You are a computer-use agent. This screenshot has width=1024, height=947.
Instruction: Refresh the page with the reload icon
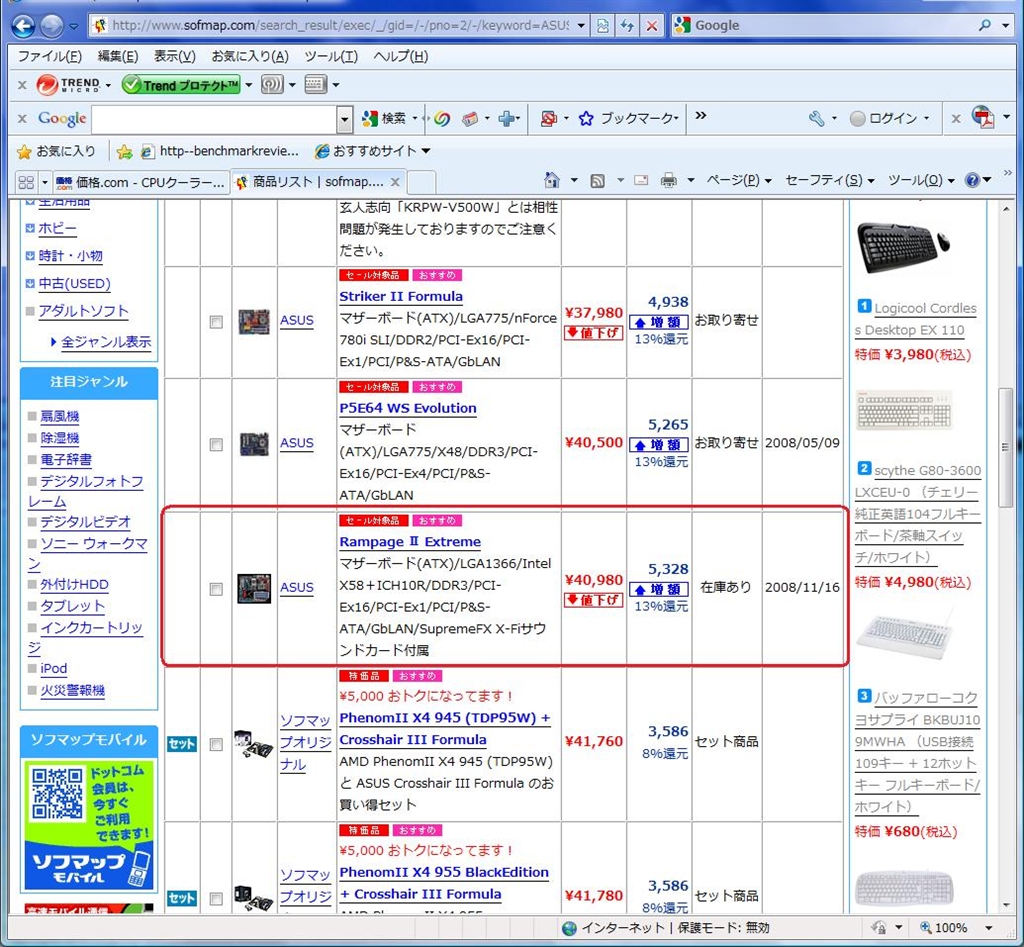pyautogui.click(x=627, y=25)
